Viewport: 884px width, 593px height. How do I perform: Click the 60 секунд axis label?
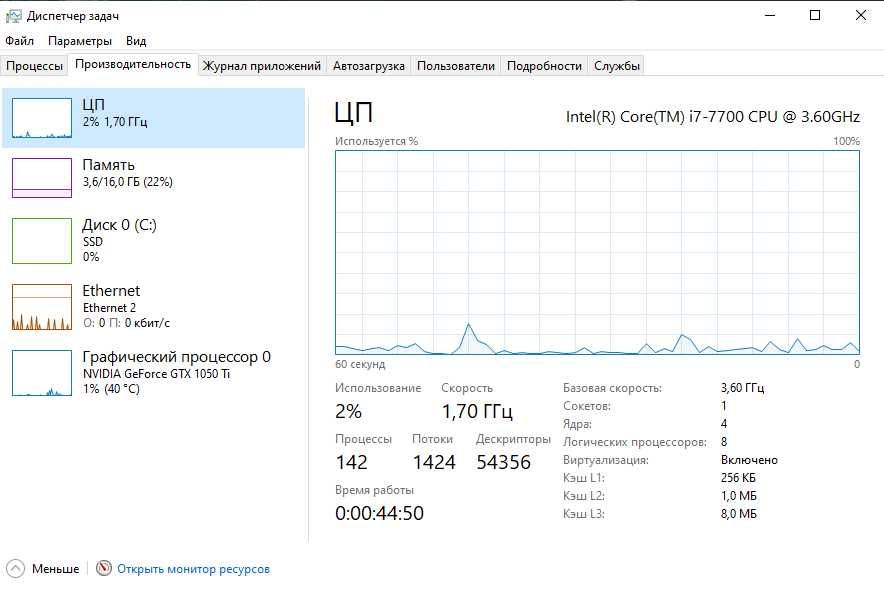point(360,364)
